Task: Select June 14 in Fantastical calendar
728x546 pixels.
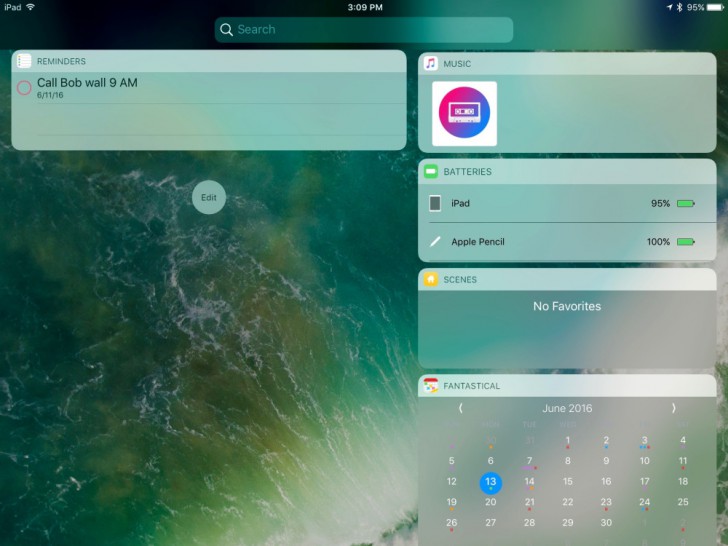Action: 529,481
